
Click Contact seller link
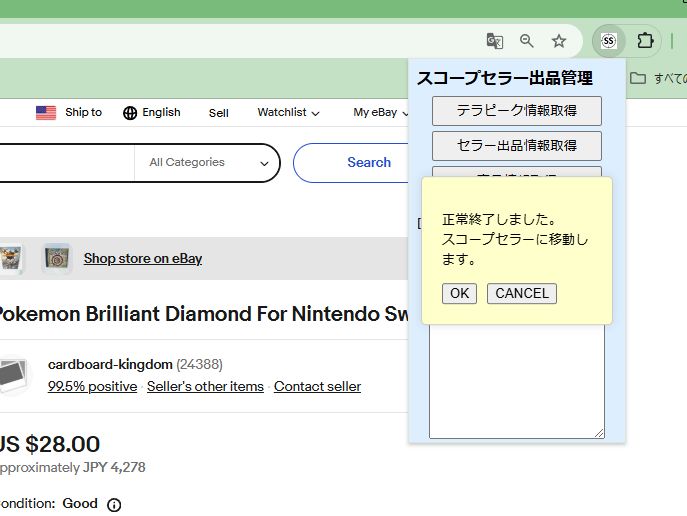click(317, 386)
